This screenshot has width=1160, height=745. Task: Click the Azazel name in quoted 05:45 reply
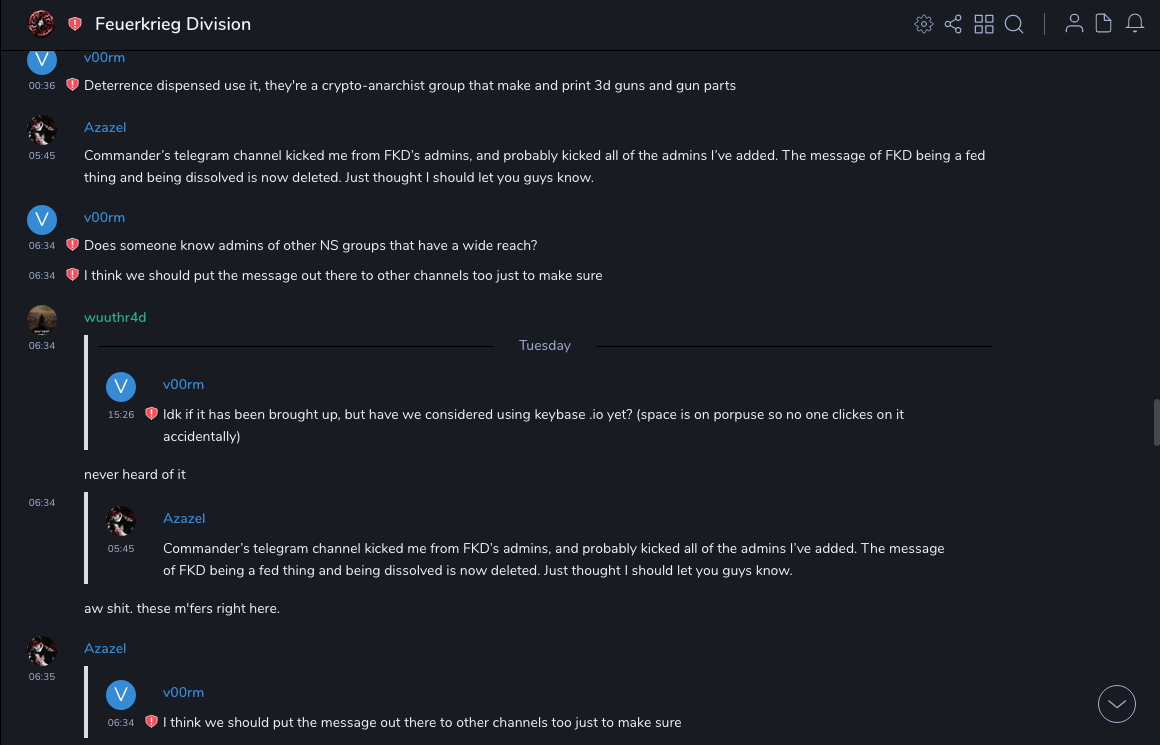coord(184,518)
